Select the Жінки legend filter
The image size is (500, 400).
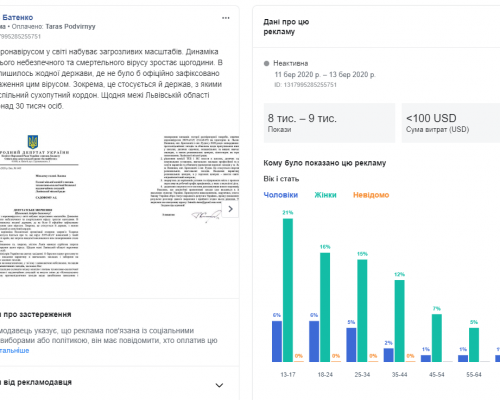tap(325, 195)
